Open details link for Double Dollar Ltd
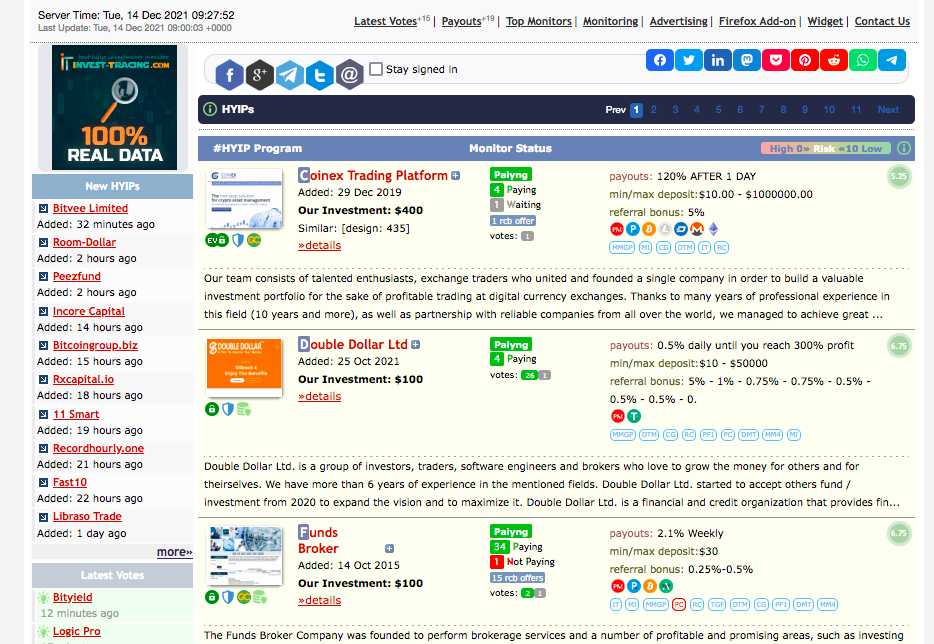This screenshot has width=934, height=644. click(x=320, y=396)
